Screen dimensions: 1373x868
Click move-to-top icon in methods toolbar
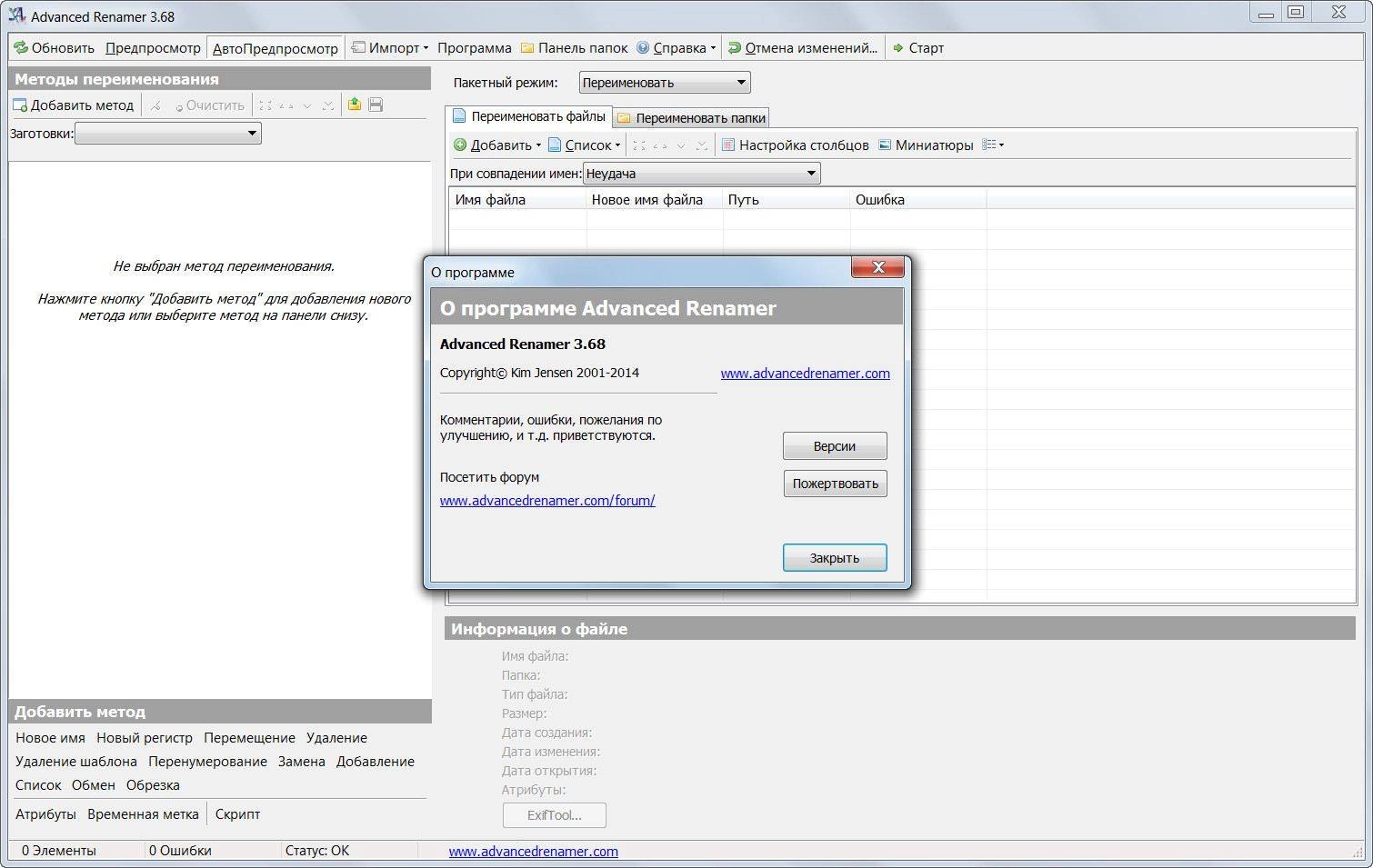[x=266, y=105]
